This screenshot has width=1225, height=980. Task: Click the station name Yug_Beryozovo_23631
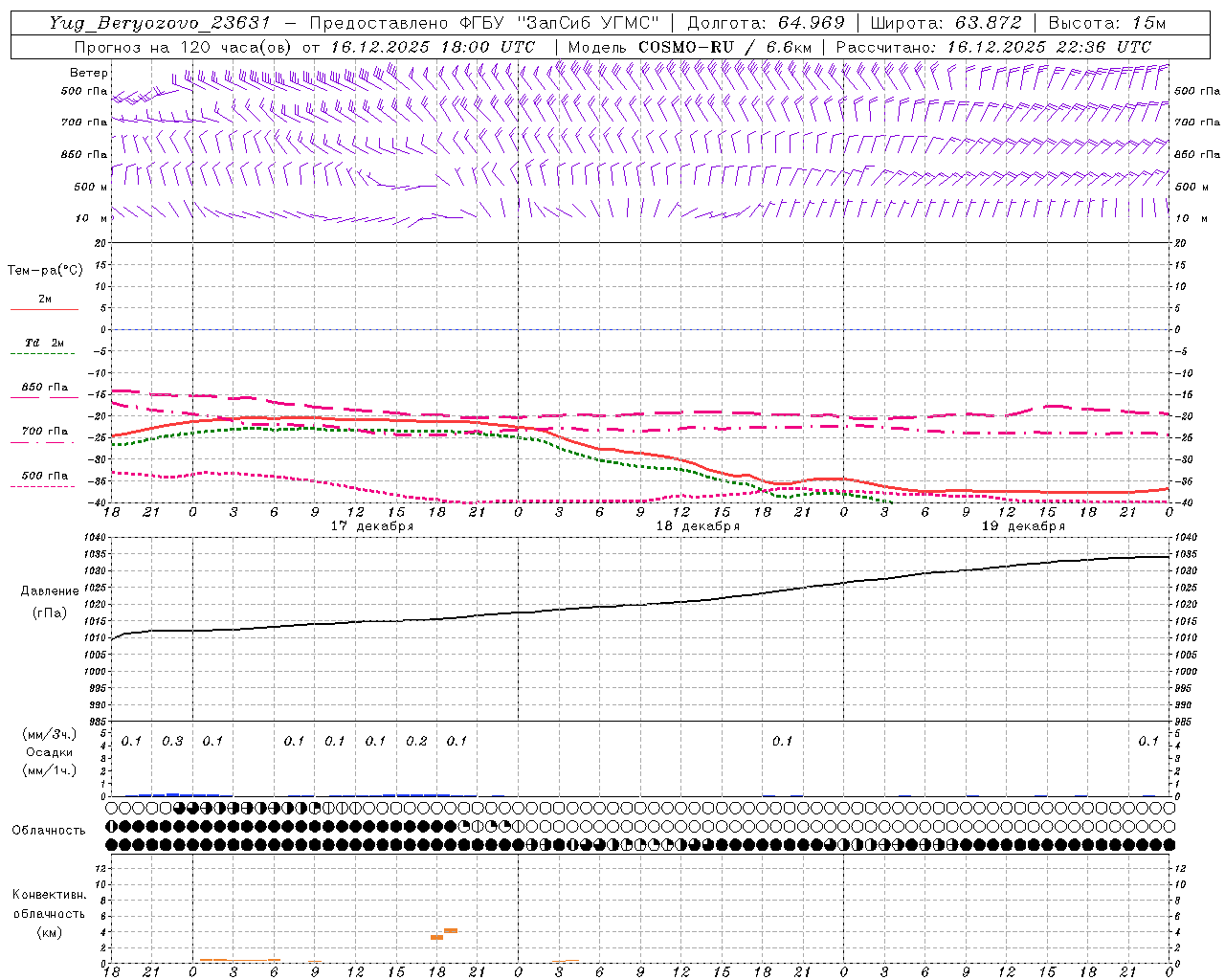[x=160, y=23]
